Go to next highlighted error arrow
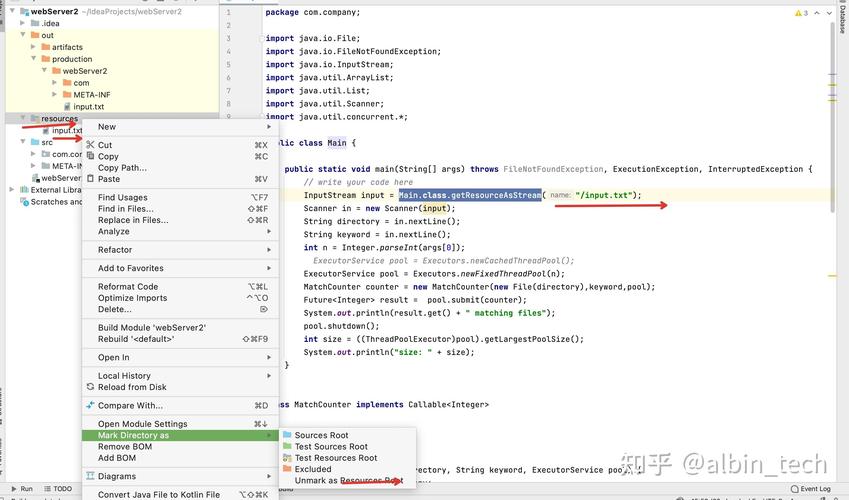 coord(829,12)
